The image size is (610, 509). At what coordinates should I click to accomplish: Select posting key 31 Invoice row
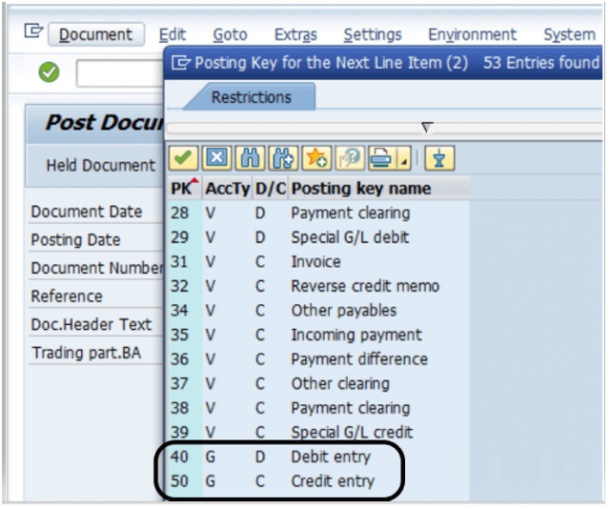click(315, 262)
